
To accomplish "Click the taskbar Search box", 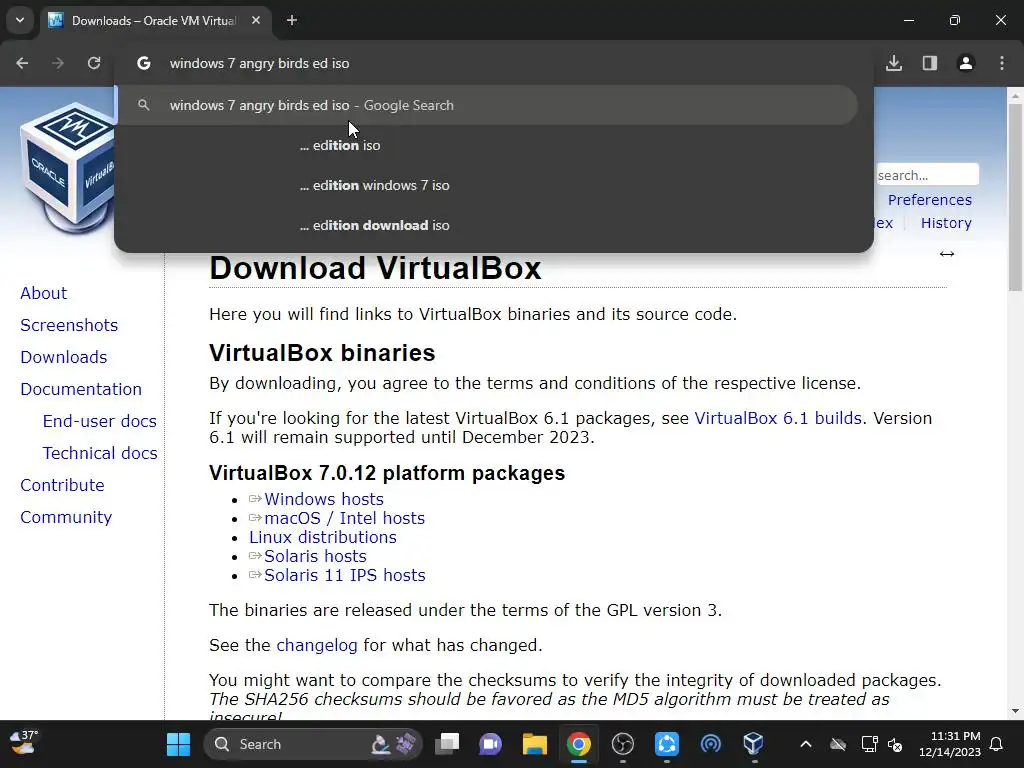I will 313,744.
